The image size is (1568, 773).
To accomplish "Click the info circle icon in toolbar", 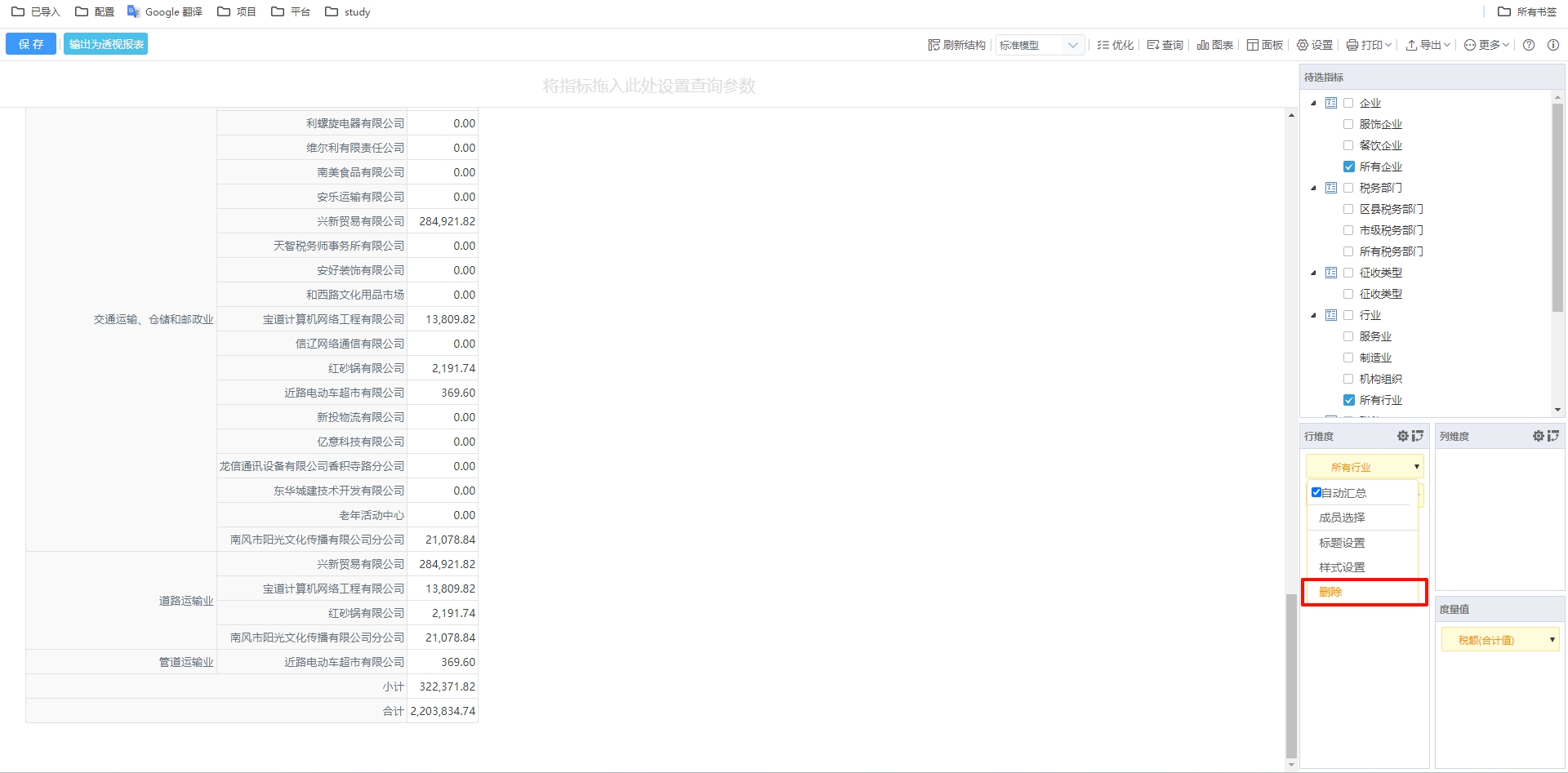I will pos(1552,45).
